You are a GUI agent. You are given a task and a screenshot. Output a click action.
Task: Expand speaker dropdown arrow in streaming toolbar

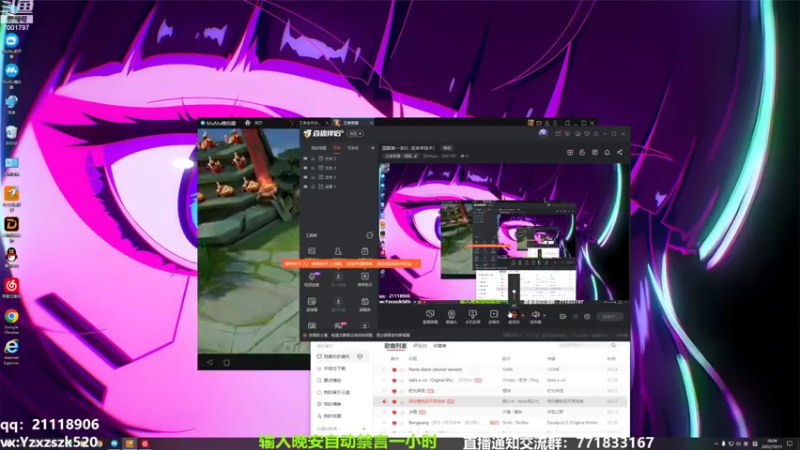pos(544,315)
